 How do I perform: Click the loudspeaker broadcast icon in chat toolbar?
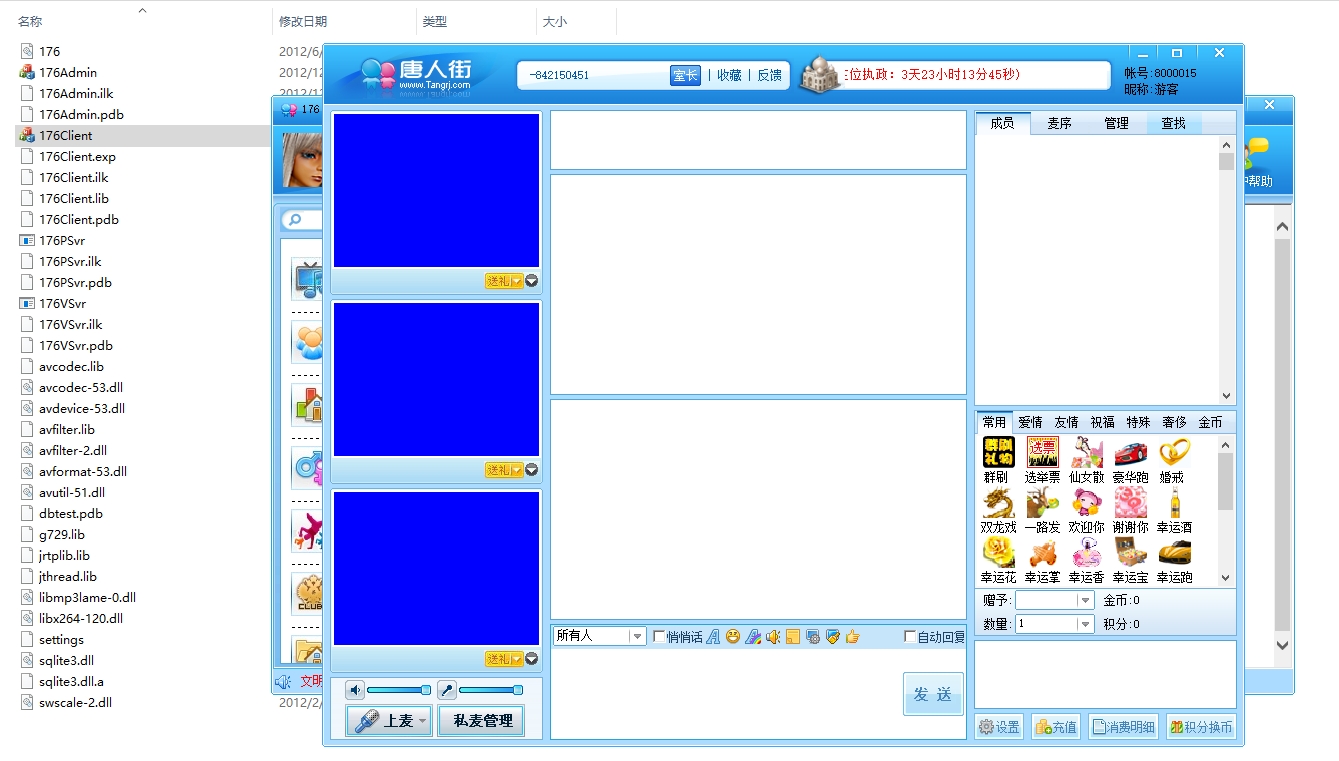[773, 636]
